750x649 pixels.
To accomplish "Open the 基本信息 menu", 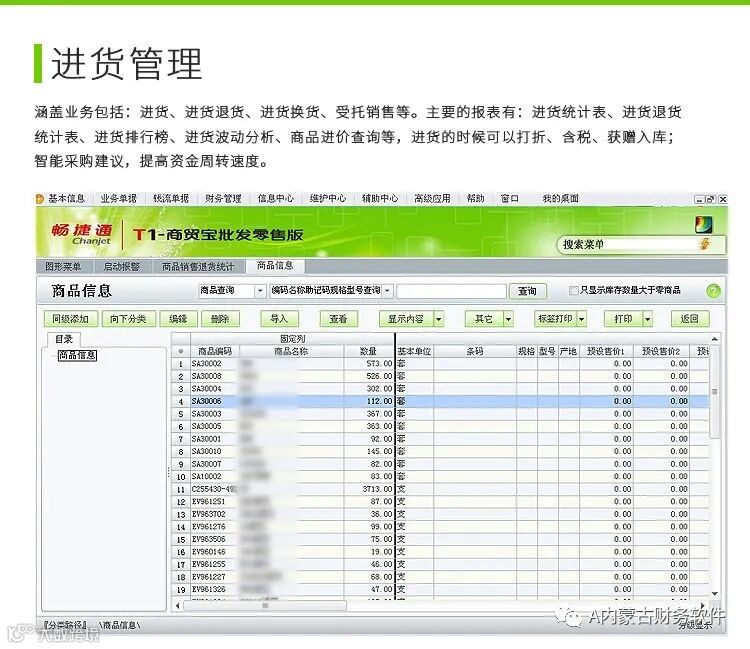I will click(66, 198).
